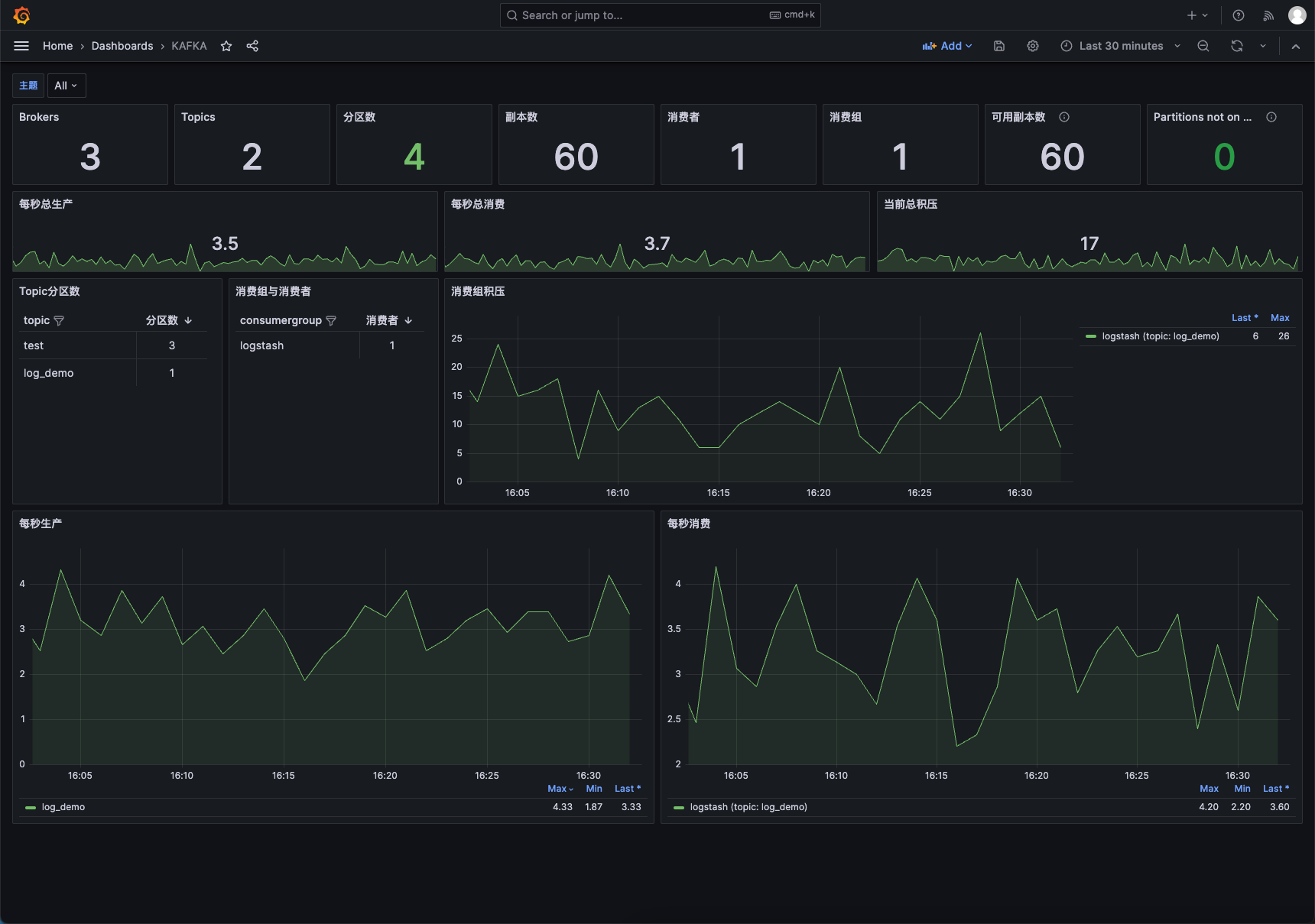Click the Search or jump to field
Image resolution: width=1315 pixels, height=924 pixels.
[660, 15]
